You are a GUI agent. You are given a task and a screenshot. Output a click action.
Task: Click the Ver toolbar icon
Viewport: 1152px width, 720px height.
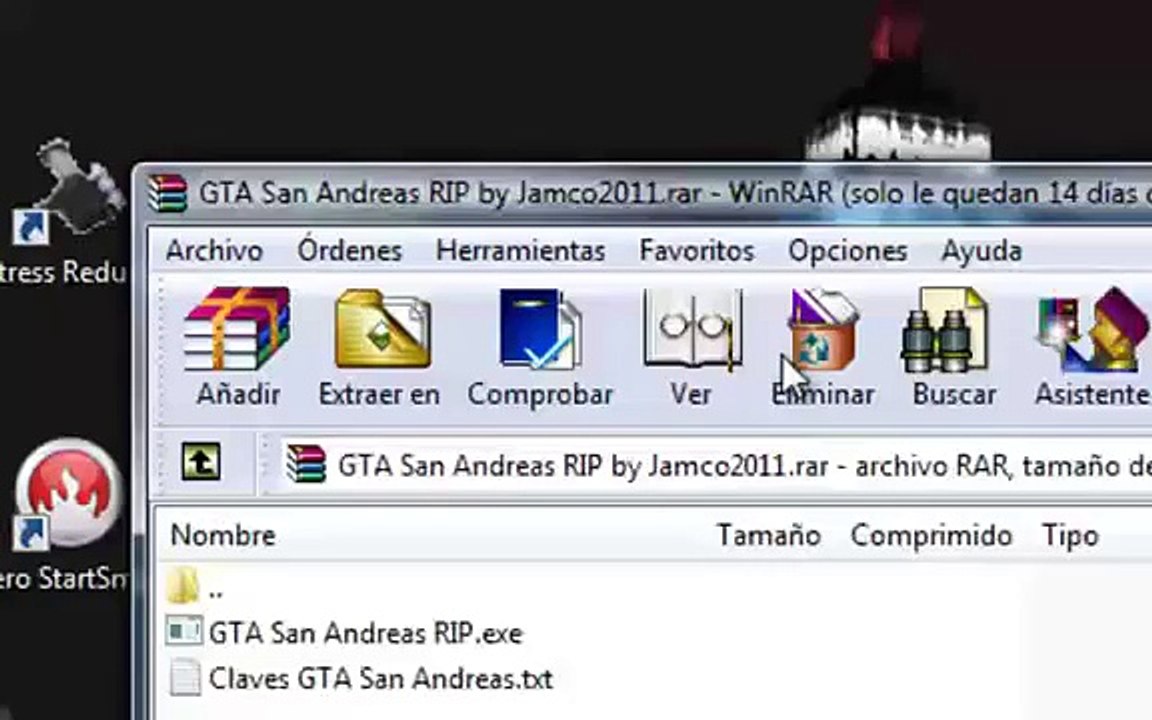click(693, 328)
